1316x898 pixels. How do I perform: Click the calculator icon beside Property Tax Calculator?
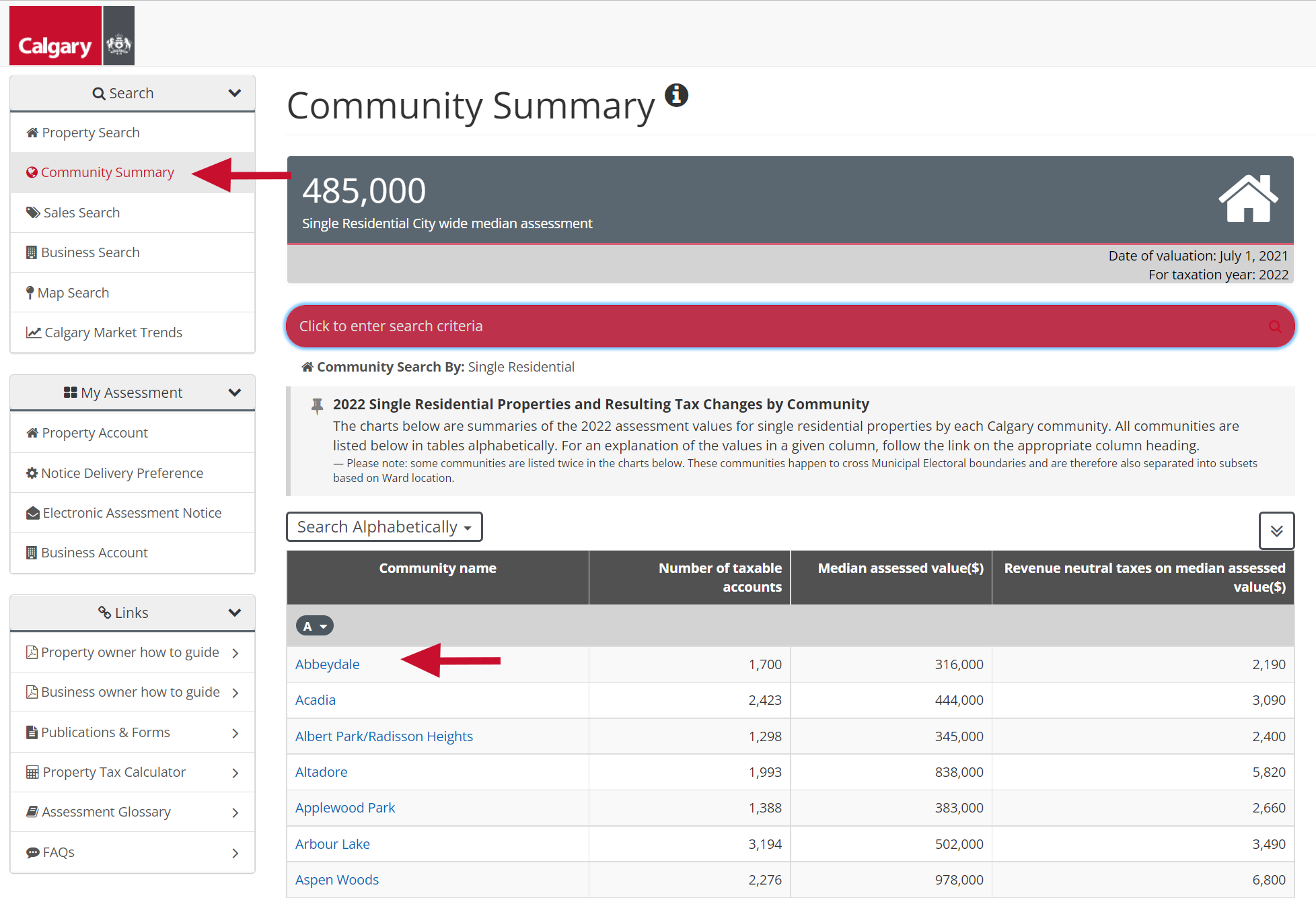pyautogui.click(x=32, y=772)
